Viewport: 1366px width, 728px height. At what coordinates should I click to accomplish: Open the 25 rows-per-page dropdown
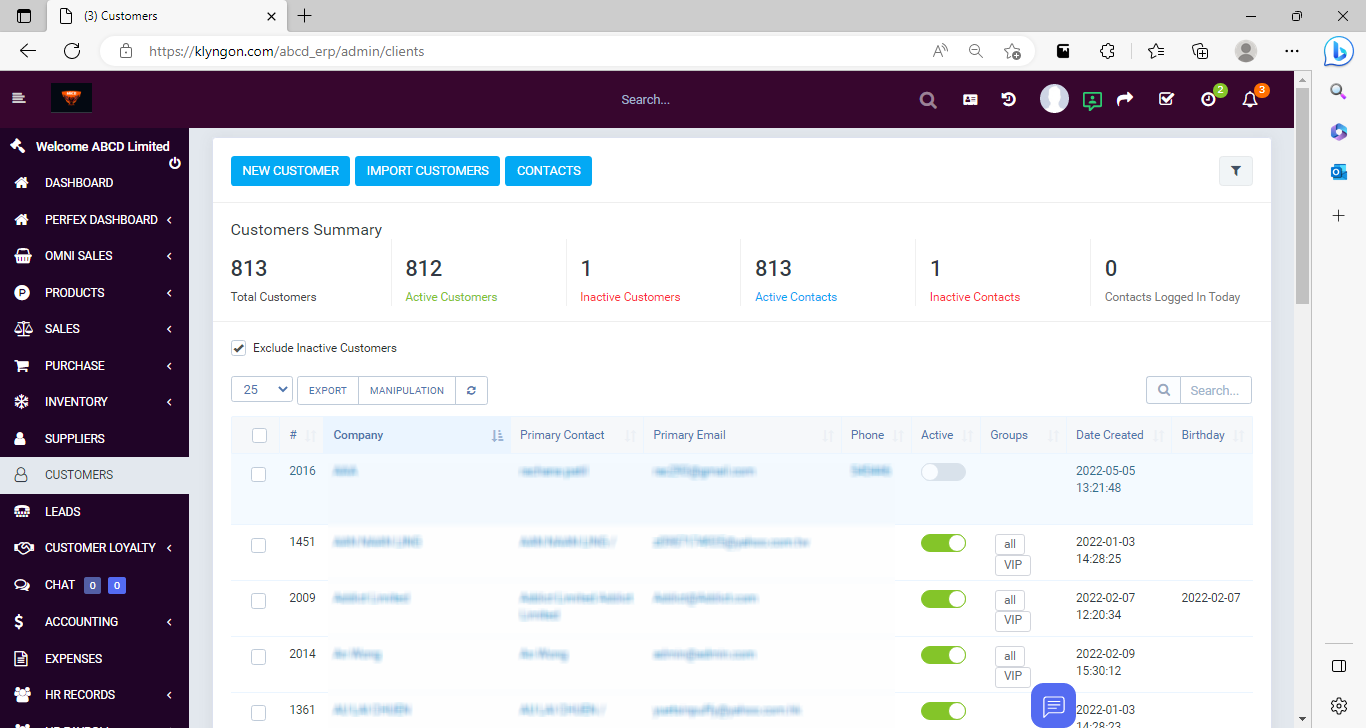click(x=262, y=390)
